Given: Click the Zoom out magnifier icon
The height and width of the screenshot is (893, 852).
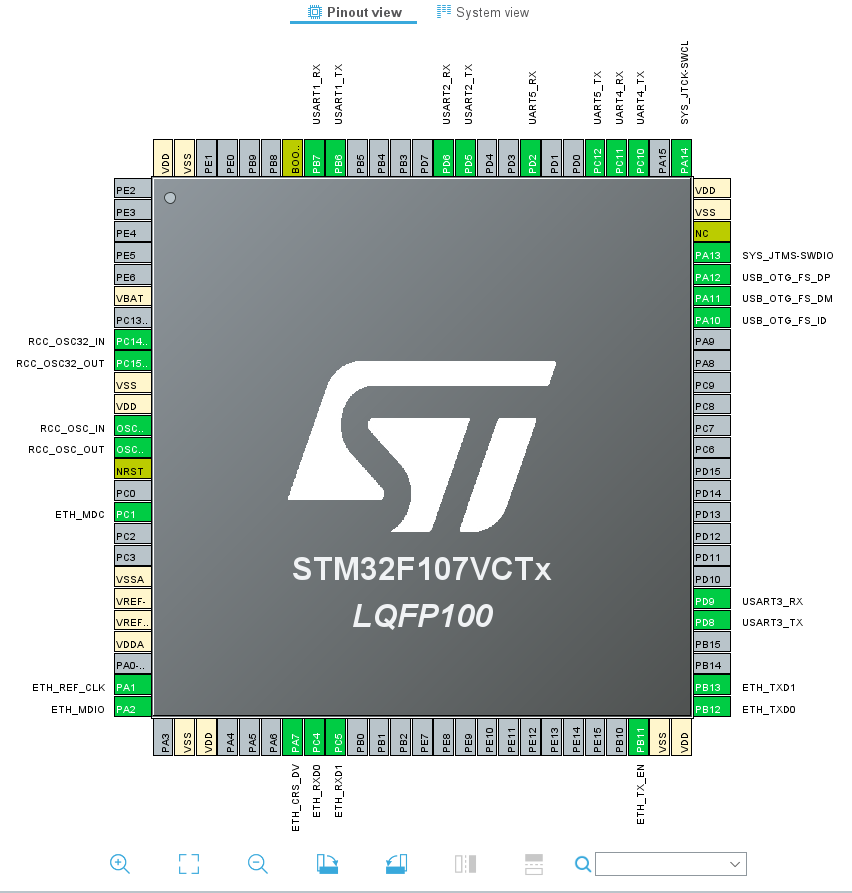Looking at the screenshot, I should pyautogui.click(x=257, y=863).
